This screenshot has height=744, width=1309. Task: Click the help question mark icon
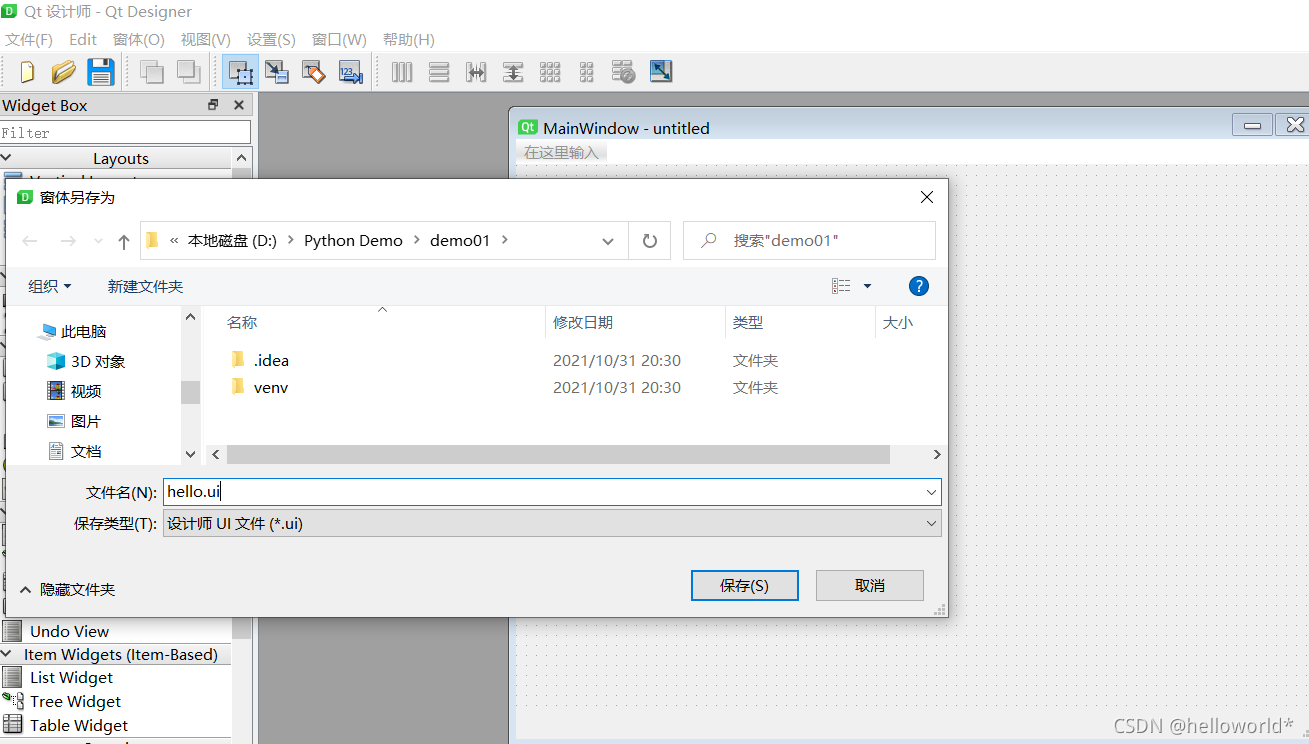point(918,286)
